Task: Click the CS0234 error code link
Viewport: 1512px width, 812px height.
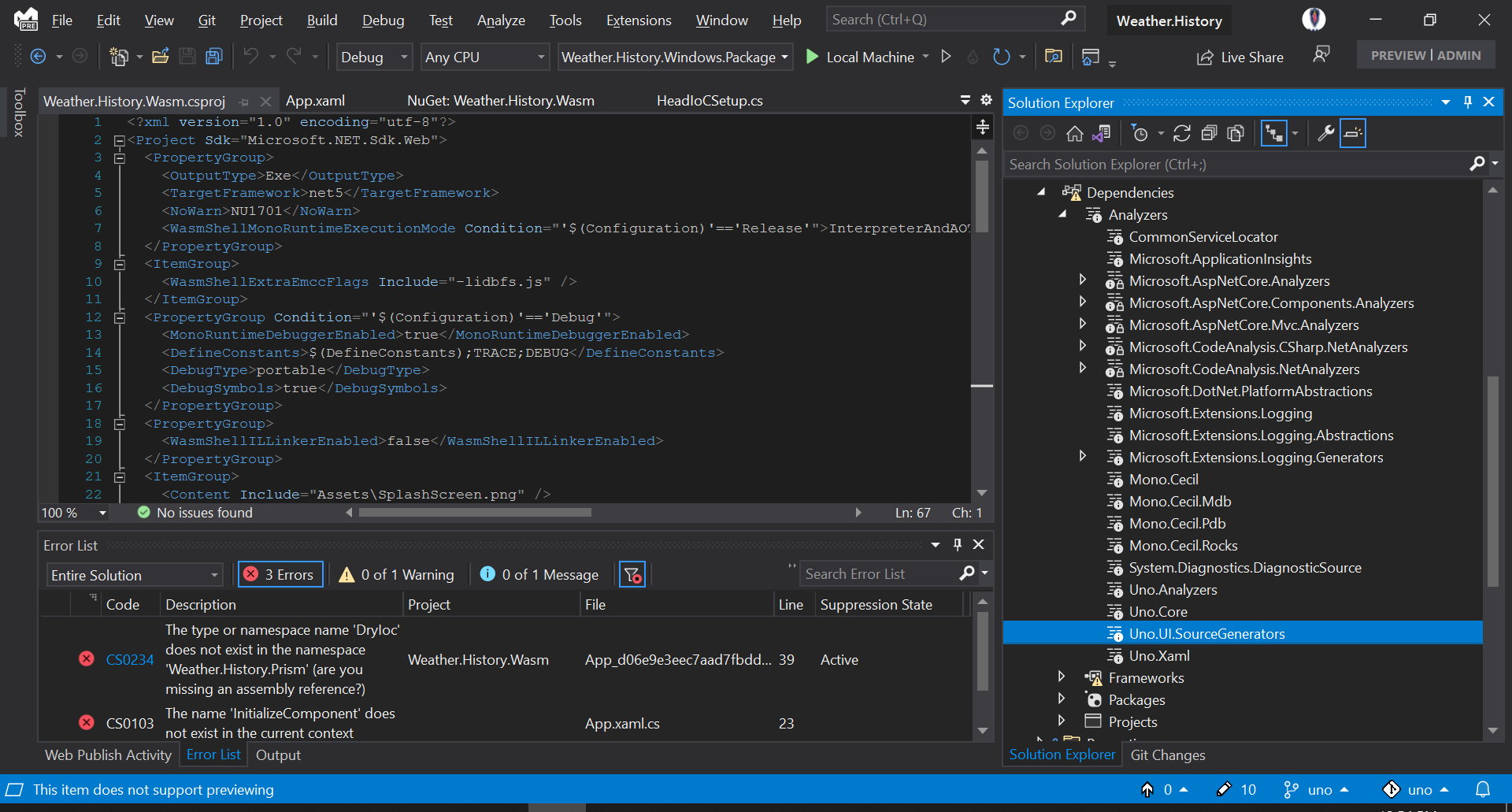Action: click(x=130, y=659)
